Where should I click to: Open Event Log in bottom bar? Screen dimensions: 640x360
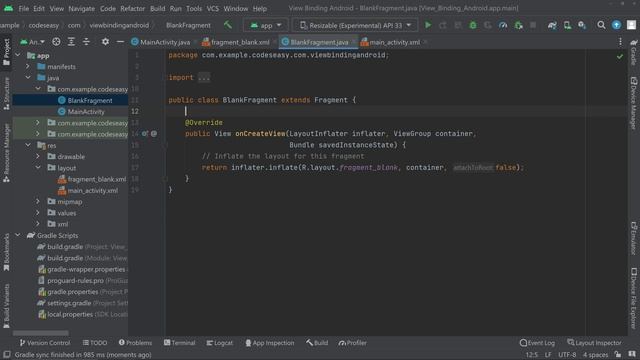[x=537, y=343]
